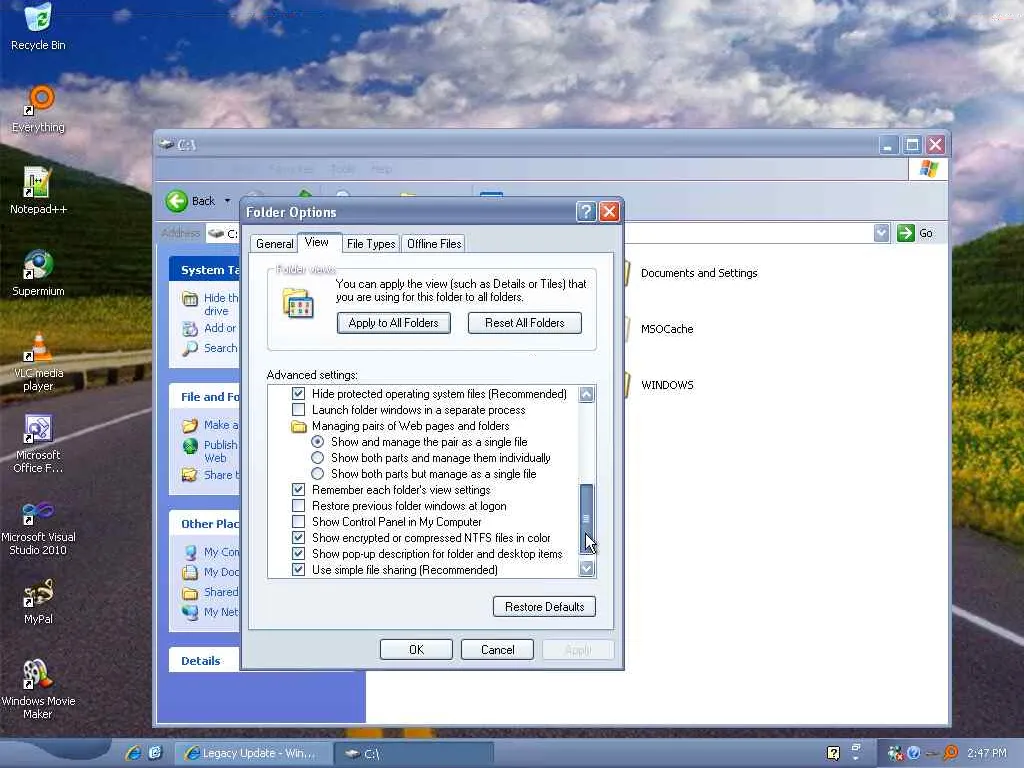Image resolution: width=1024 pixels, height=768 pixels.
Task: Select the MSOCache folder
Action: coord(667,330)
